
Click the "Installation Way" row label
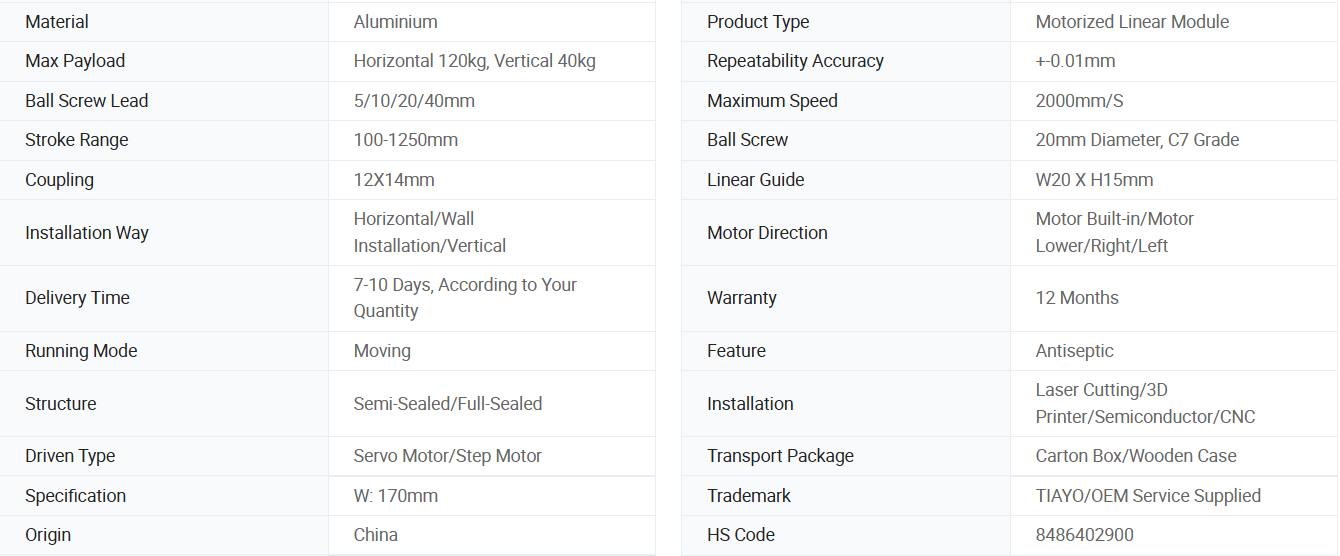[x=87, y=233]
